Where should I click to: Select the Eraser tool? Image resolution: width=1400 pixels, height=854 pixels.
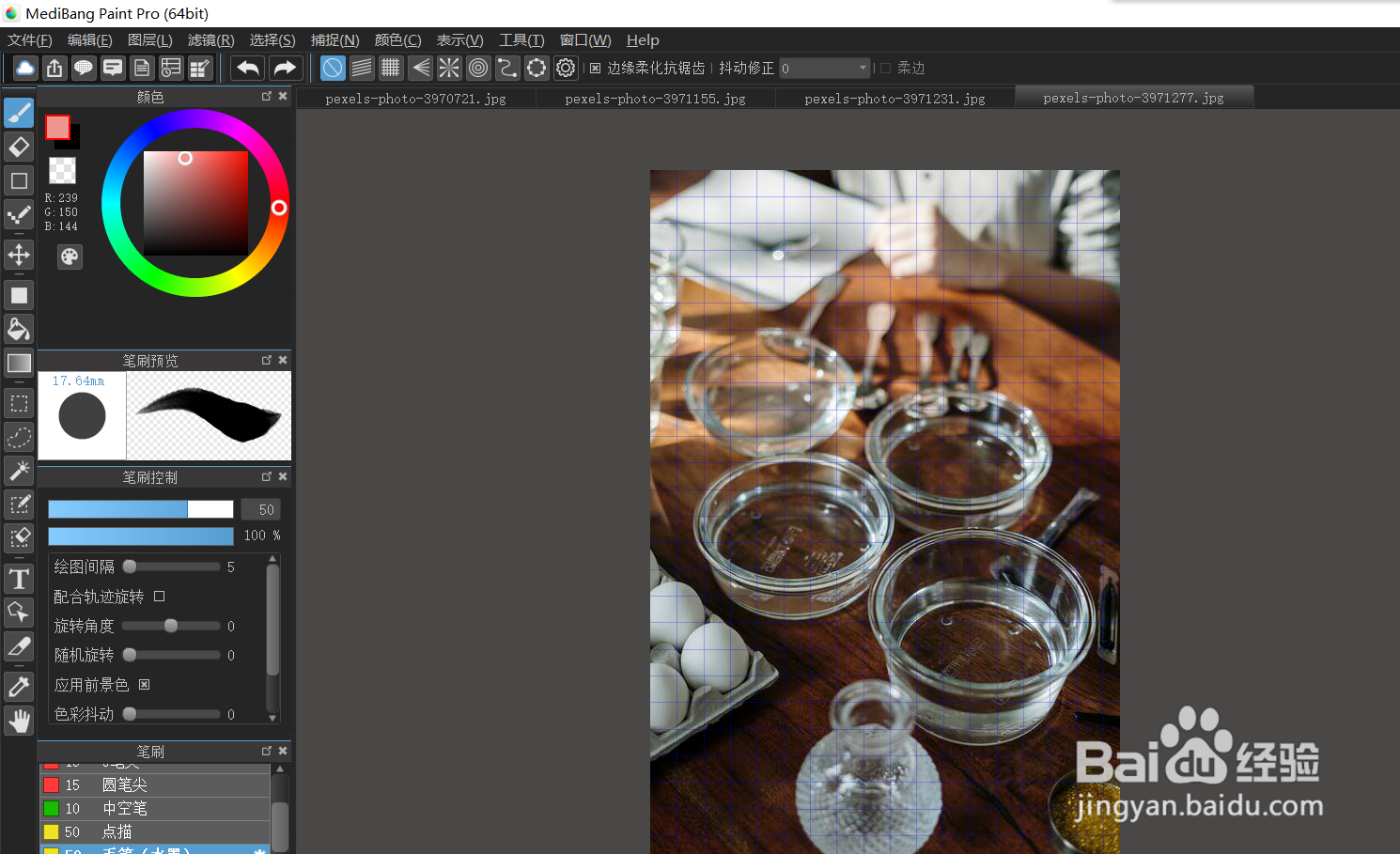coord(19,147)
